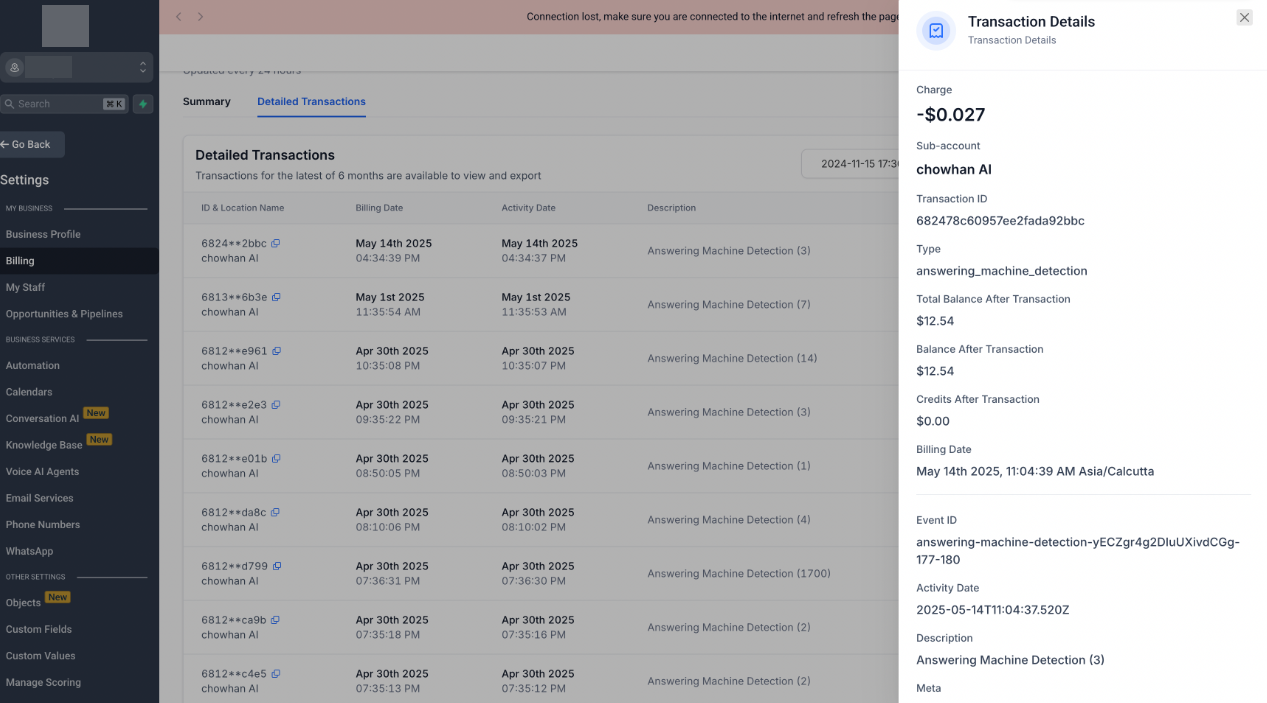Click the ID & Location Name column header
This screenshot has width=1267, height=703.
(x=243, y=208)
